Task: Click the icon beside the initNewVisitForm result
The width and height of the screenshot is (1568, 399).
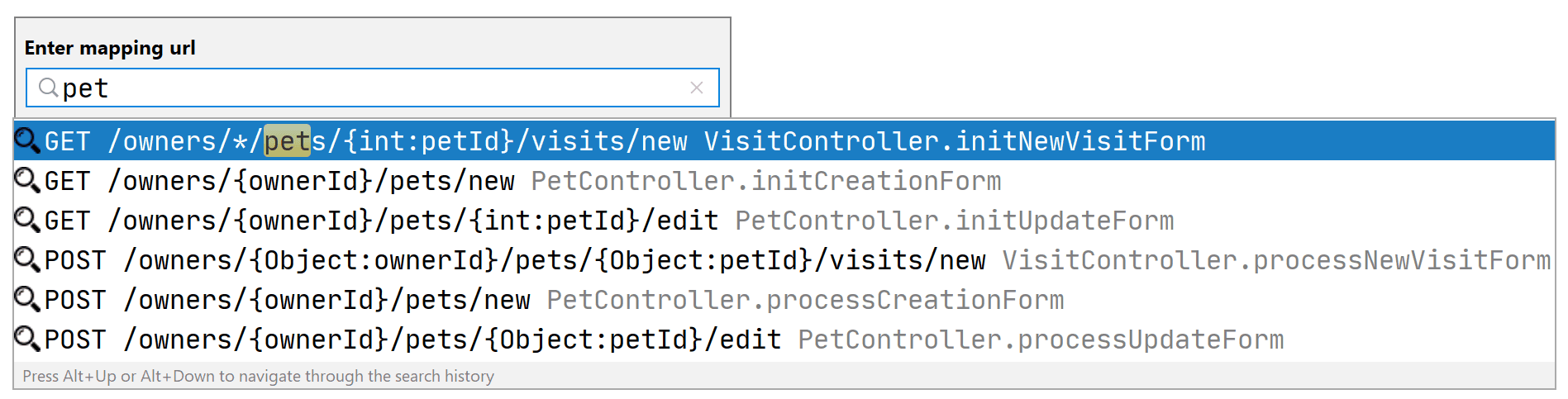Action: [27, 140]
